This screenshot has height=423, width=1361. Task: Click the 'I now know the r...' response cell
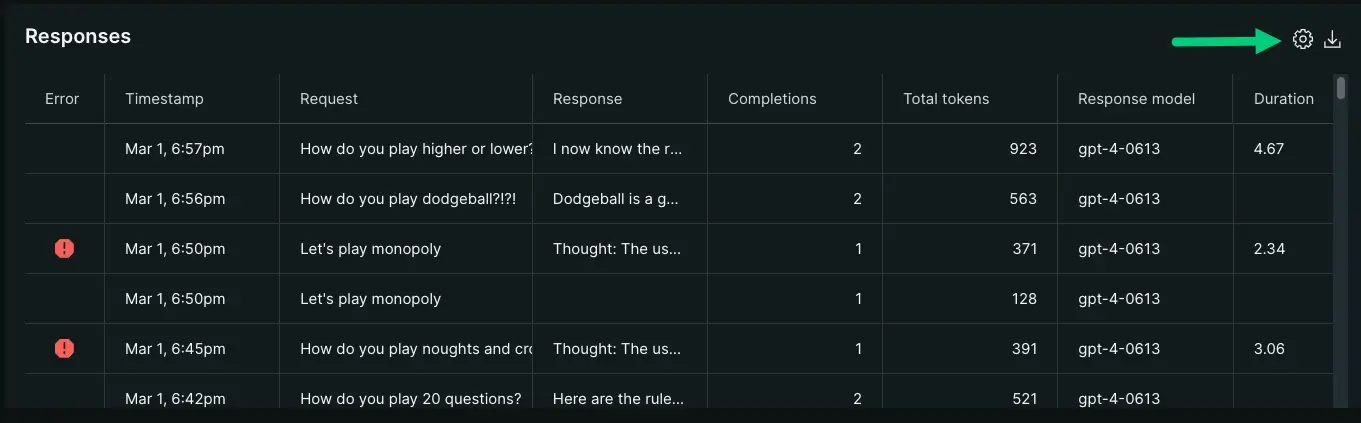pyautogui.click(x=618, y=149)
